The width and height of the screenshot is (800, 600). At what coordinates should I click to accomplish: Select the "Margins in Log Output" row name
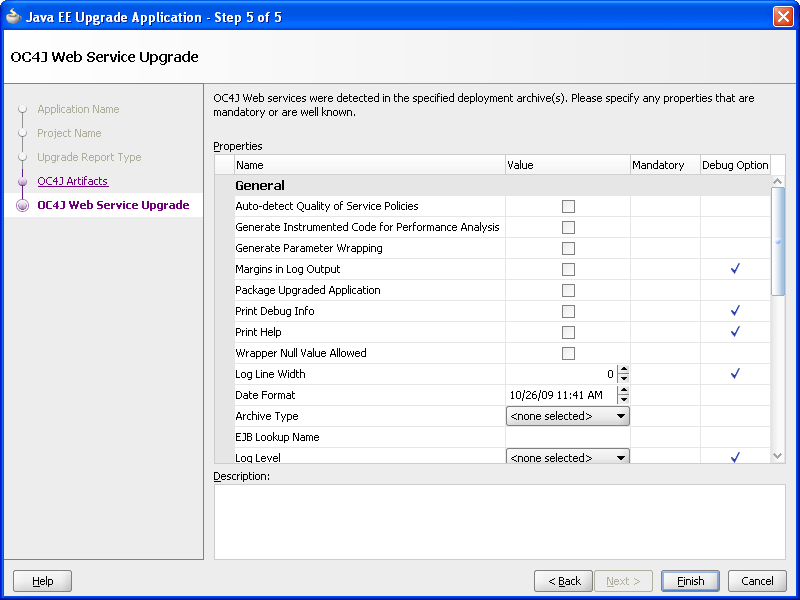288,269
